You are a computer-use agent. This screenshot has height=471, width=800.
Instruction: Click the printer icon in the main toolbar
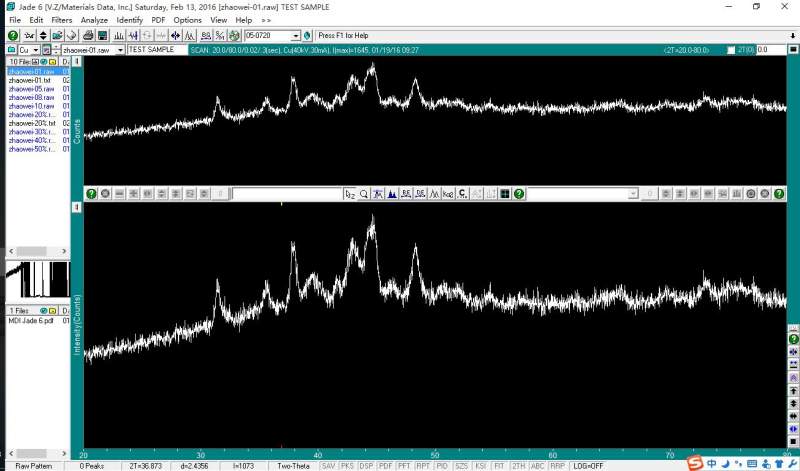88,36
